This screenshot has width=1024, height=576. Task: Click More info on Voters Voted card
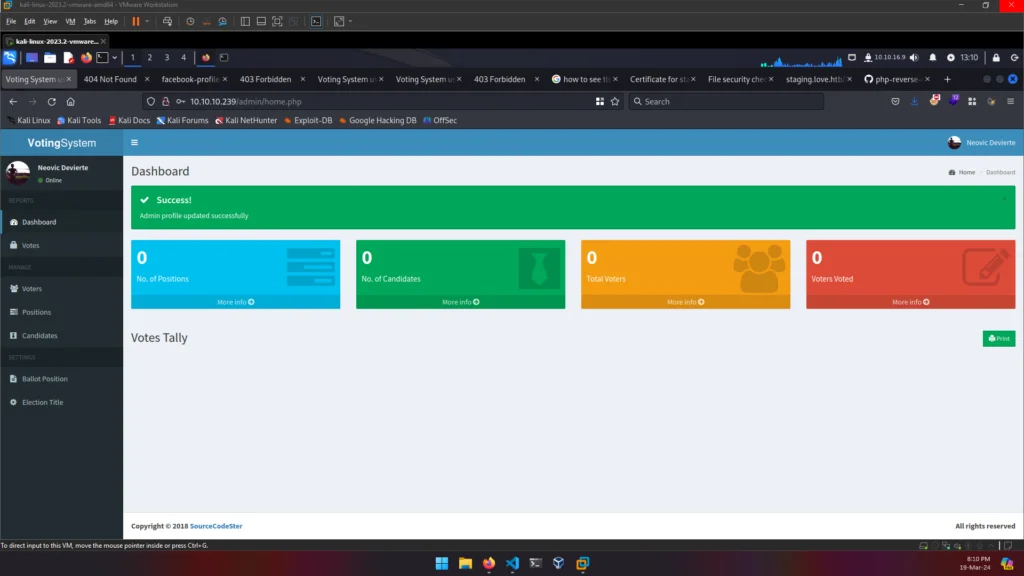pyautogui.click(x=910, y=302)
